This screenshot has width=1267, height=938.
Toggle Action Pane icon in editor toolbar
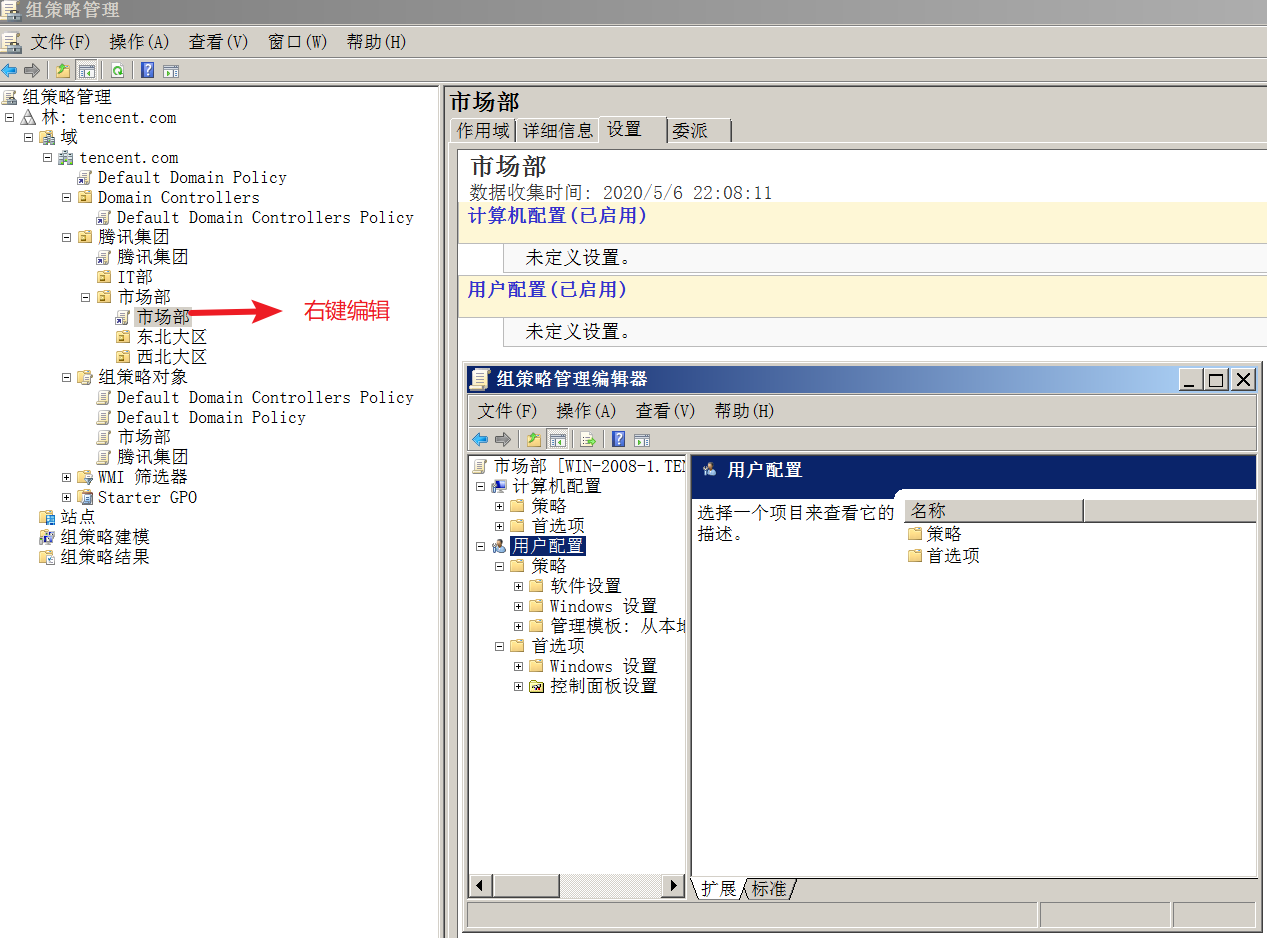[x=642, y=439]
